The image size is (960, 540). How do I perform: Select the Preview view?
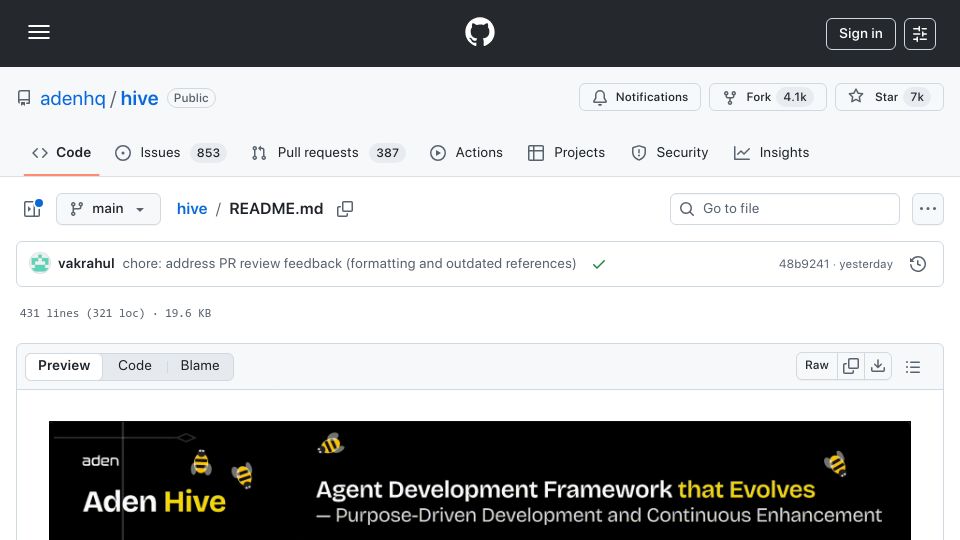point(64,366)
